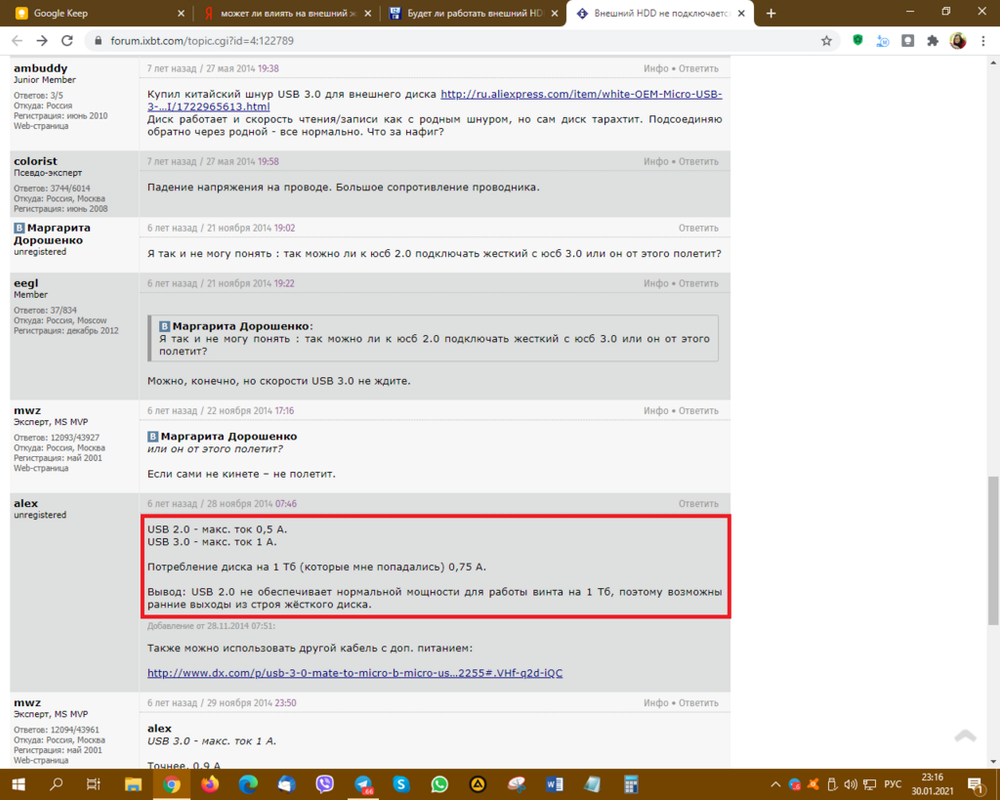
Task: Open mwz's Web-страница link in 22 ноября post
Action: [41, 468]
